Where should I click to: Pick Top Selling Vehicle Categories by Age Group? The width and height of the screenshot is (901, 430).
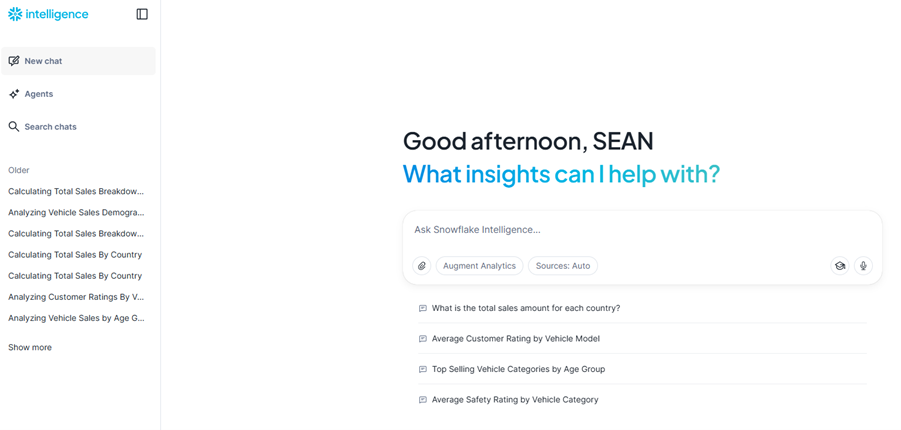click(518, 369)
